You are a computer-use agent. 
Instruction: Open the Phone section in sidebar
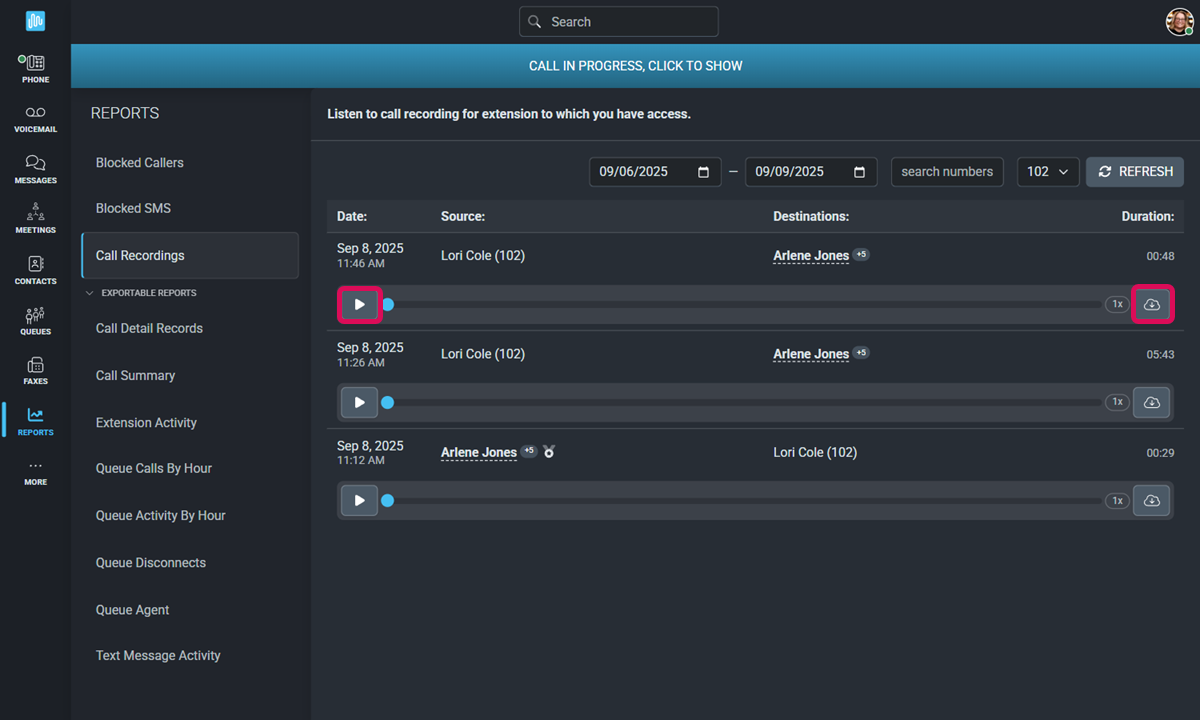coord(35,68)
